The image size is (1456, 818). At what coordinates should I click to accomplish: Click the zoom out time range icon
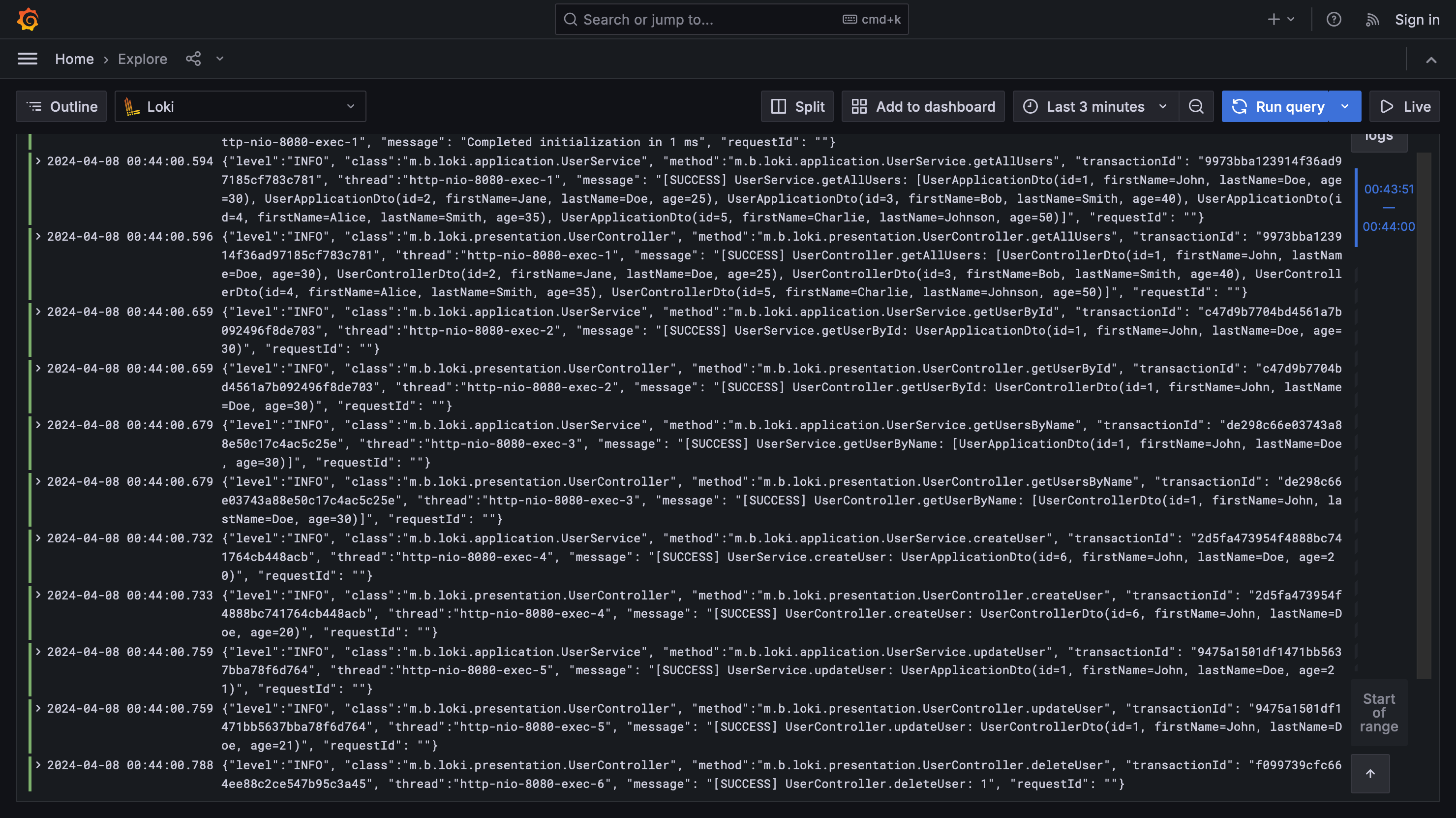pyautogui.click(x=1196, y=106)
